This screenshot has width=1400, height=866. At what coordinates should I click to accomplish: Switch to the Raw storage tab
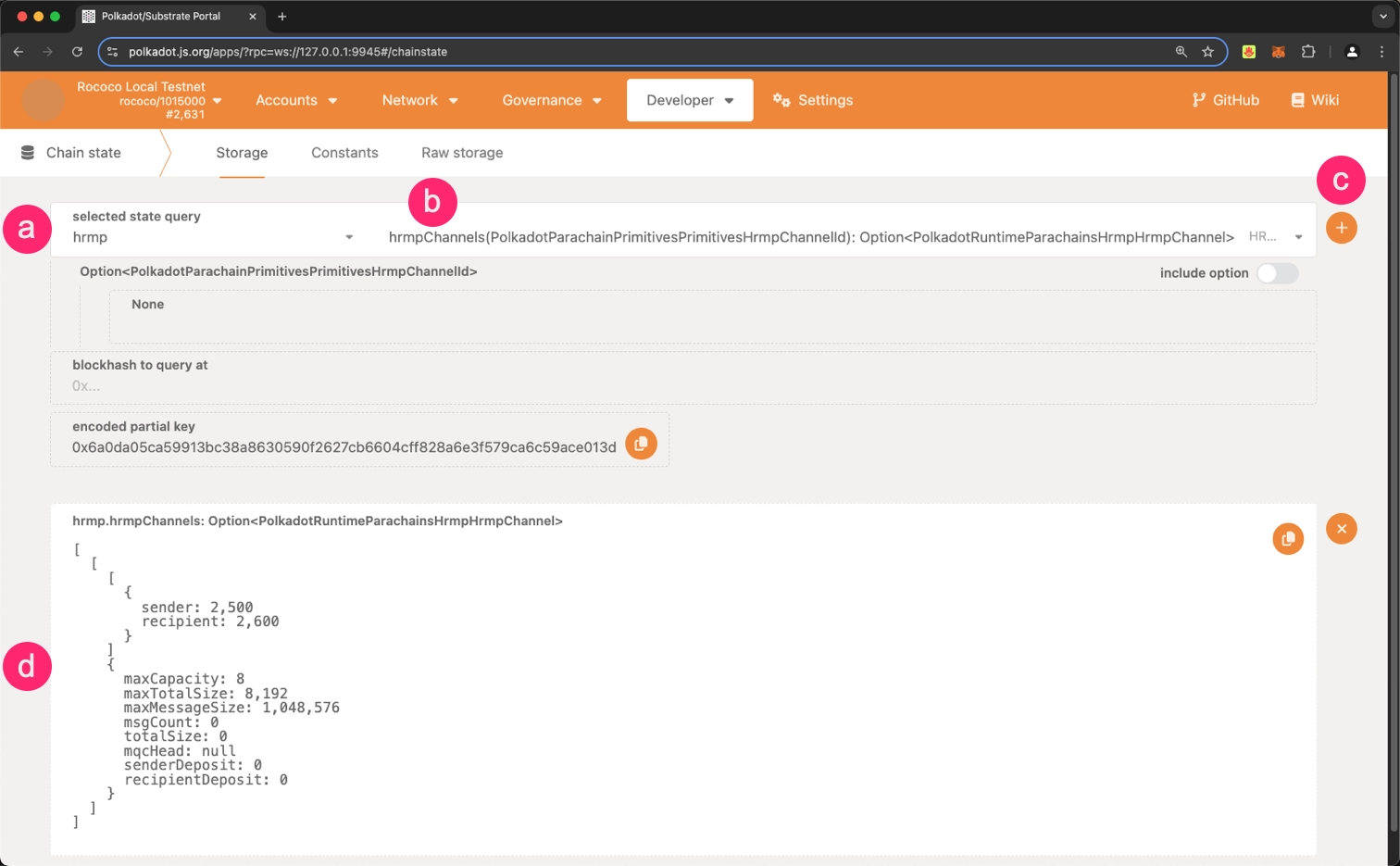462,153
